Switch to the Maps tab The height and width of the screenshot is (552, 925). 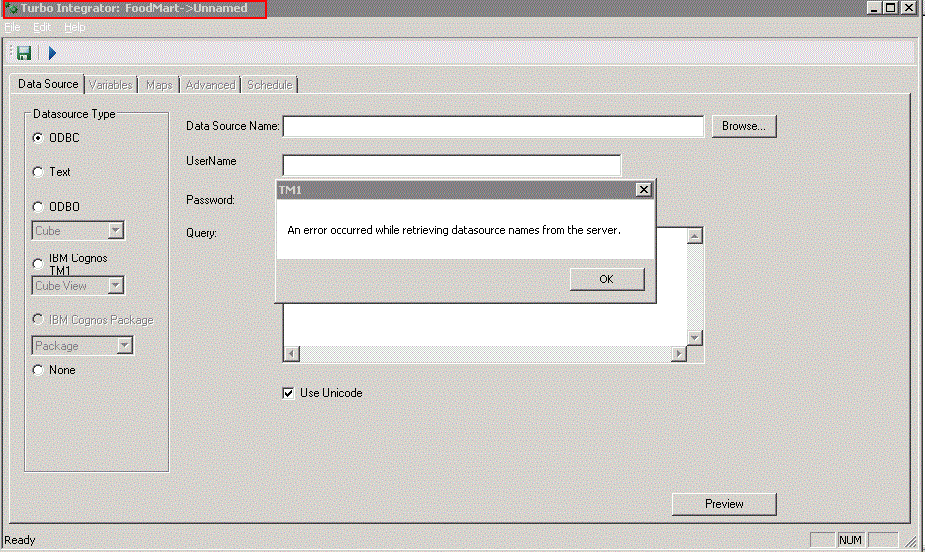pos(159,85)
